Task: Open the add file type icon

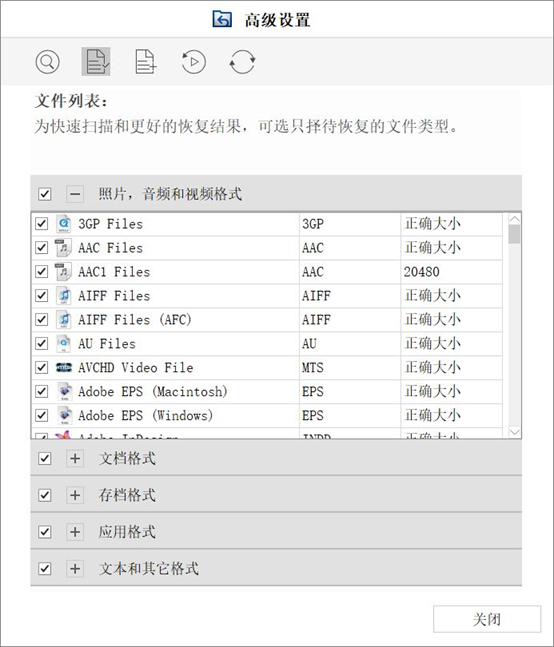Action: pos(146,62)
